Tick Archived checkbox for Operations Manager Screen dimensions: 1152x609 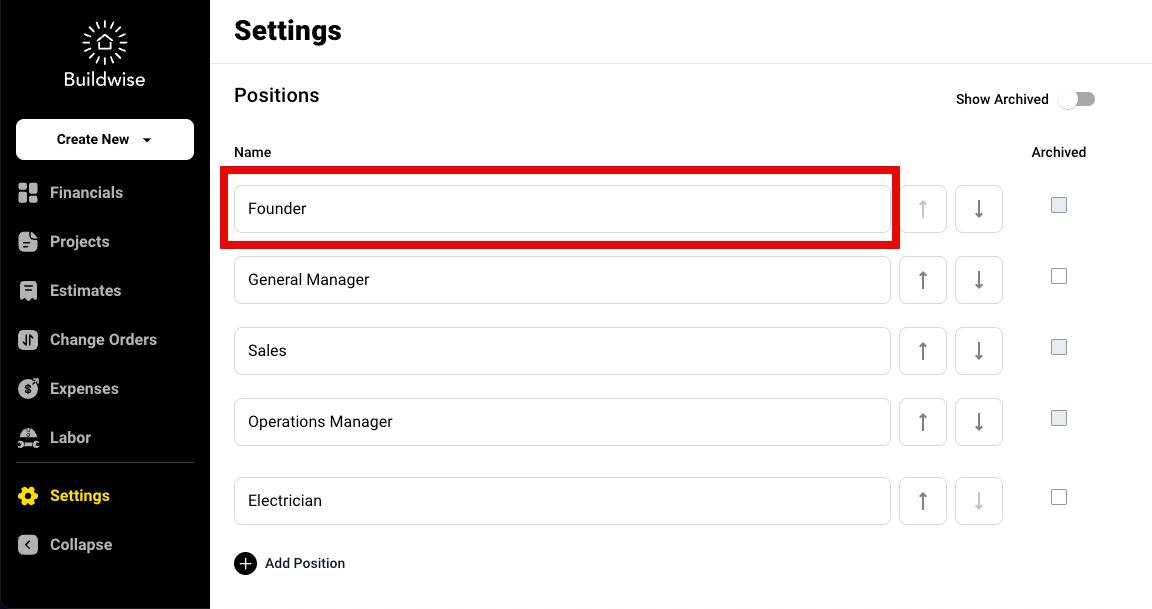(x=1059, y=418)
